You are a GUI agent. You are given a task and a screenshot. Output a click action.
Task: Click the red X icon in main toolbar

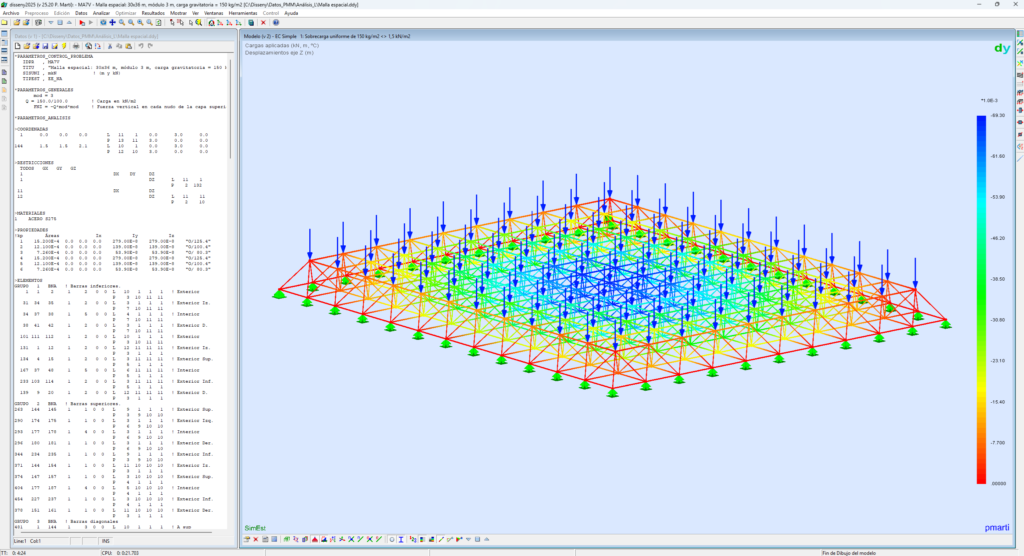[263, 23]
